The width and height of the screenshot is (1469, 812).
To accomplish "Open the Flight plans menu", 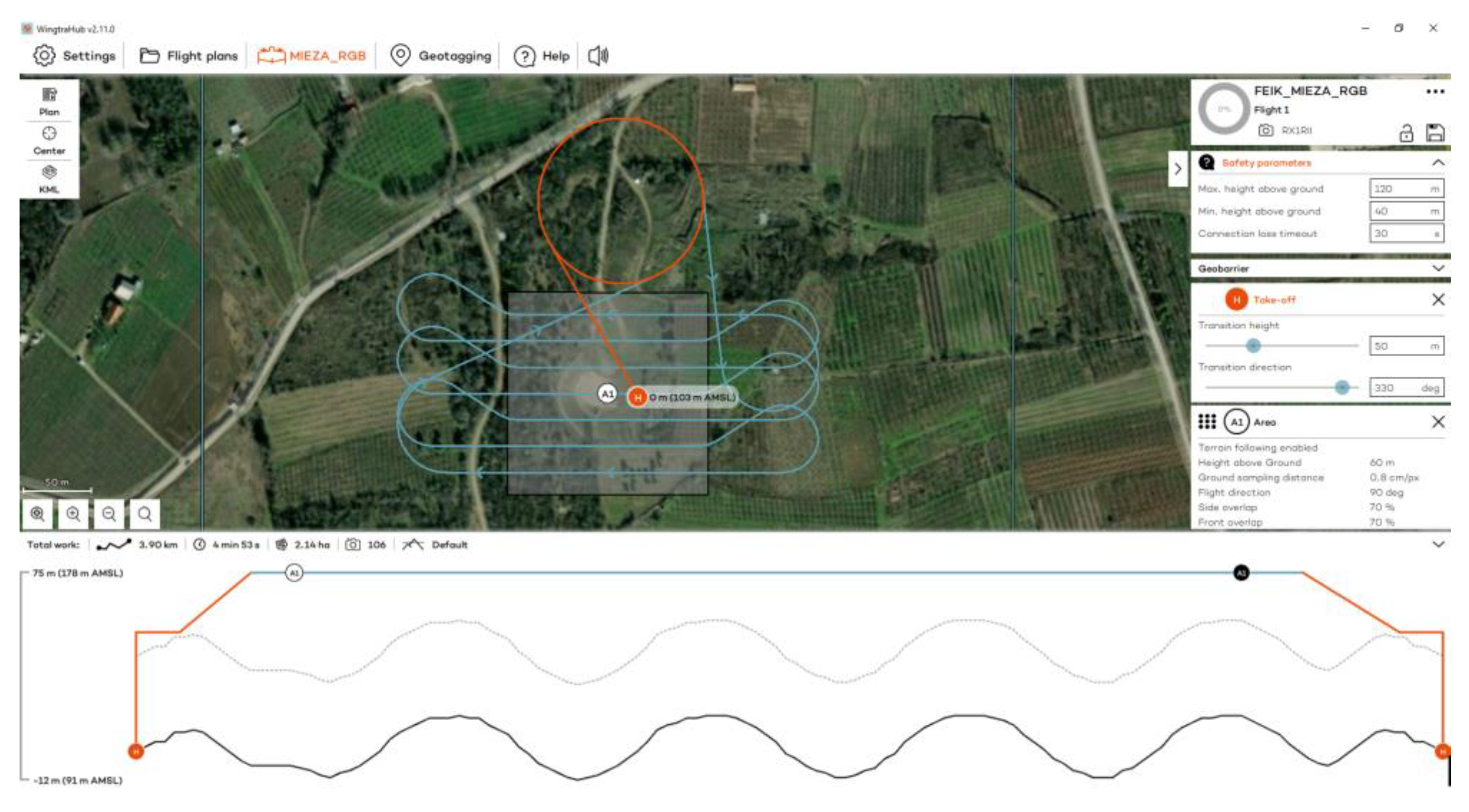I will coord(188,55).
